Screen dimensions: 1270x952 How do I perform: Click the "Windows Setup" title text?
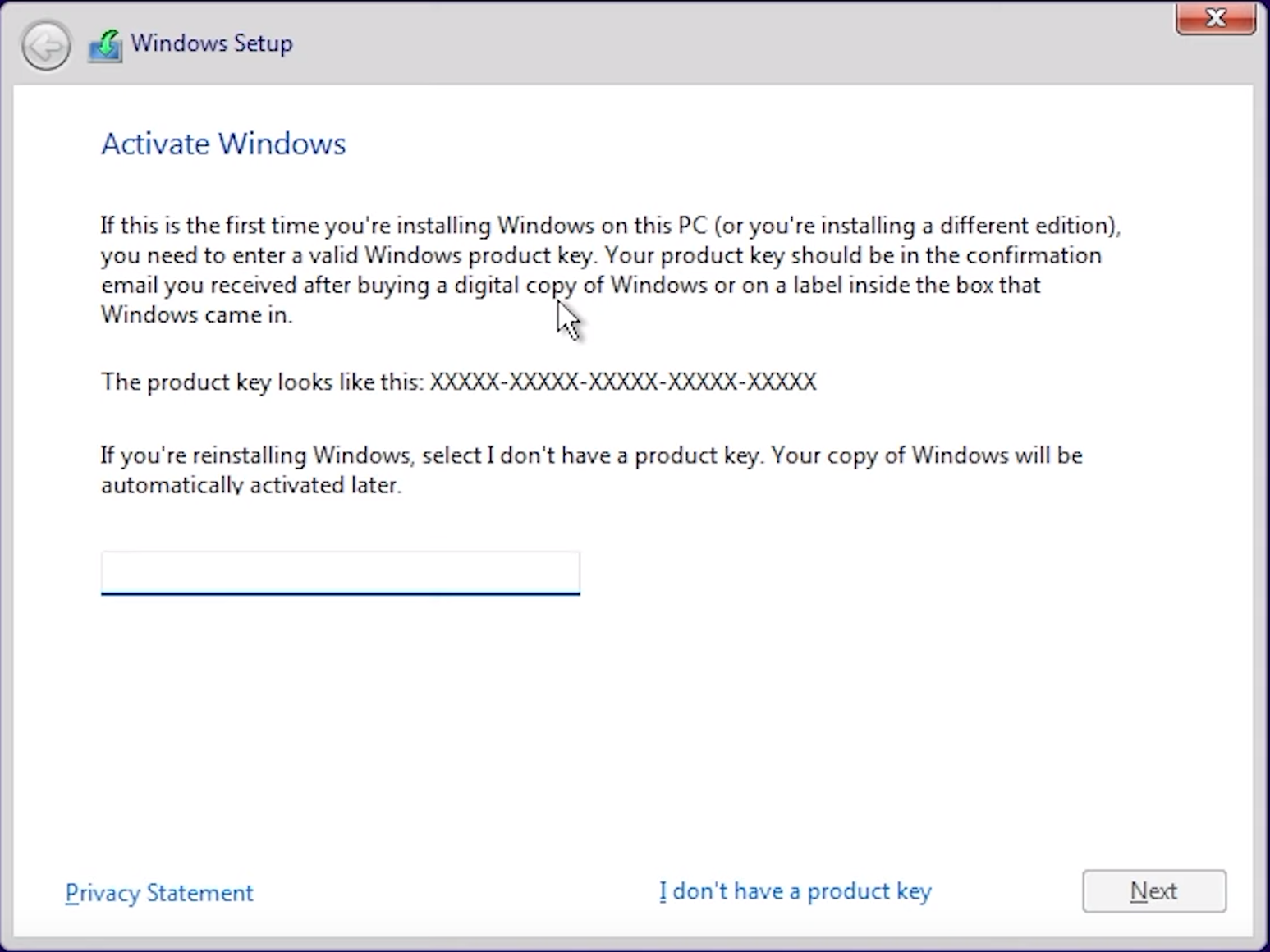pyautogui.click(x=211, y=43)
